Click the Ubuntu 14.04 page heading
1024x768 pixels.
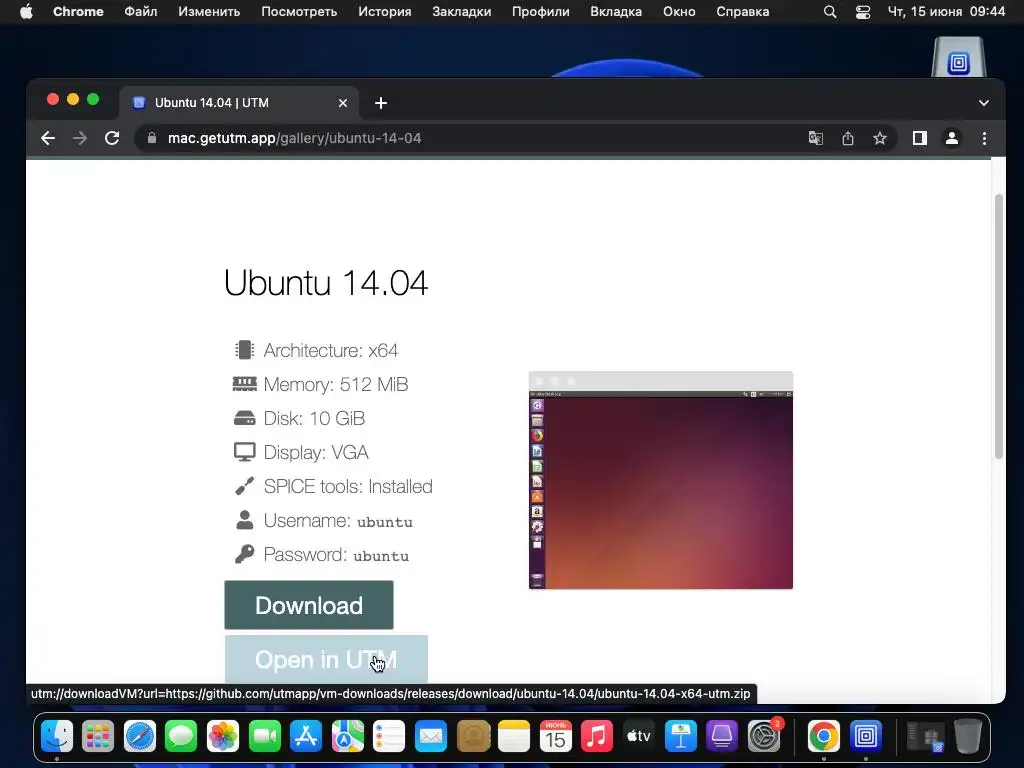point(325,283)
